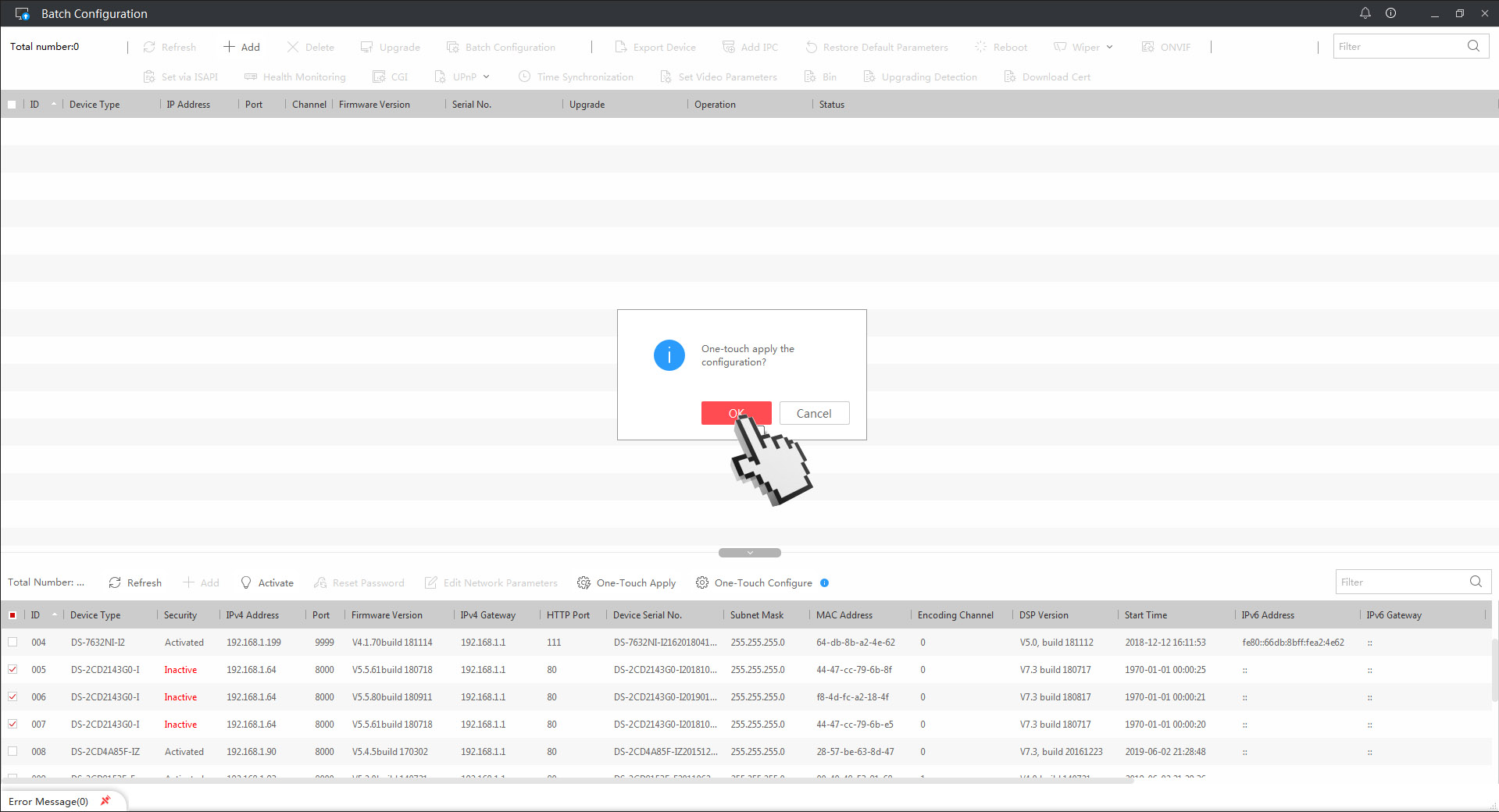Image resolution: width=1499 pixels, height=812 pixels.
Task: Click the Export Device icon
Action: (x=621, y=47)
